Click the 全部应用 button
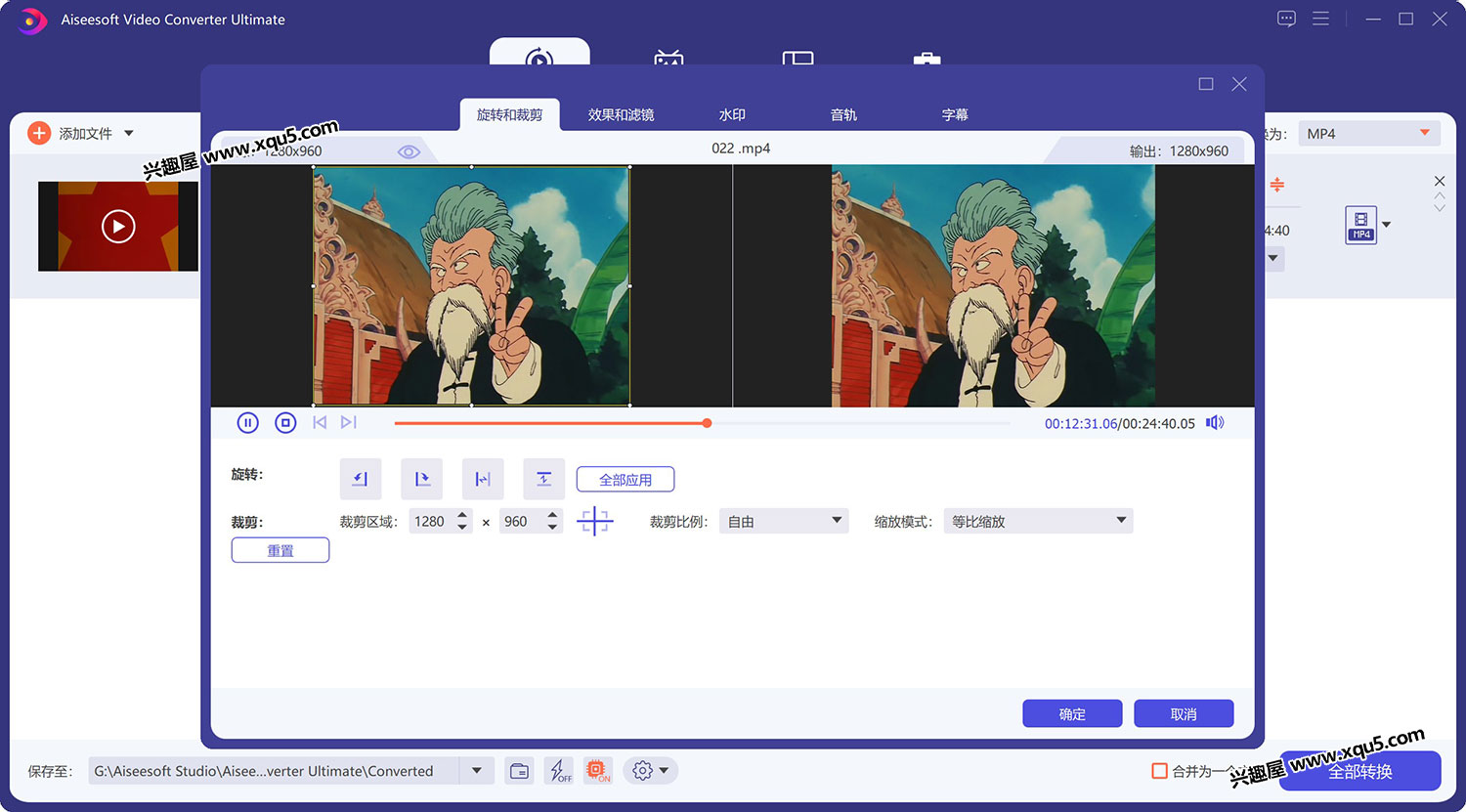Image resolution: width=1466 pixels, height=812 pixels. (625, 480)
